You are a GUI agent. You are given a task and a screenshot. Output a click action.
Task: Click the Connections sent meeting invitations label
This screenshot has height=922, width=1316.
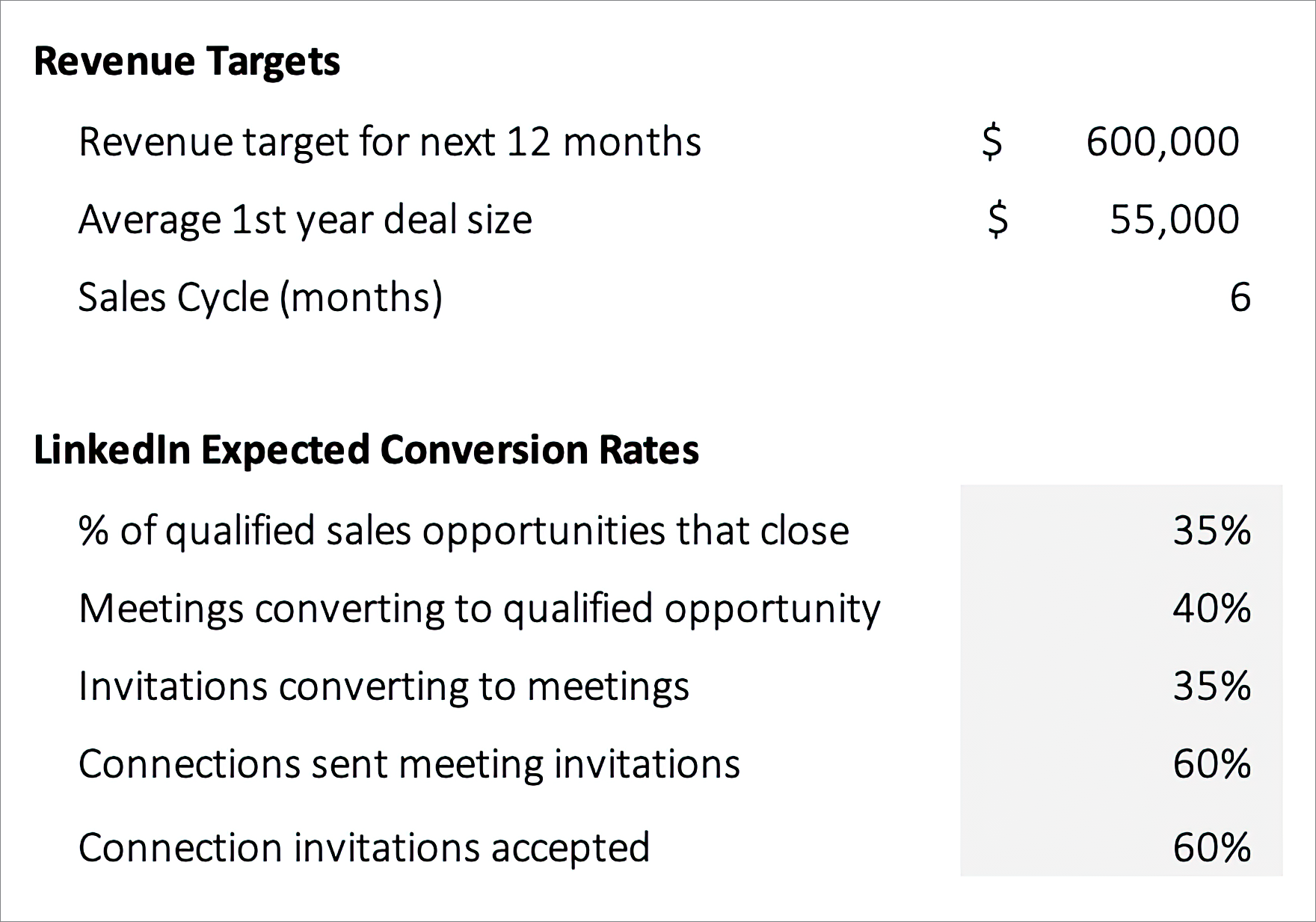409,764
